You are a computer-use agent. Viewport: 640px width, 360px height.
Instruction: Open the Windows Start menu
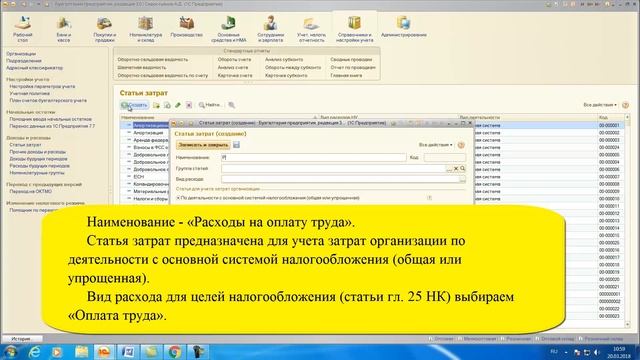tap(10, 352)
